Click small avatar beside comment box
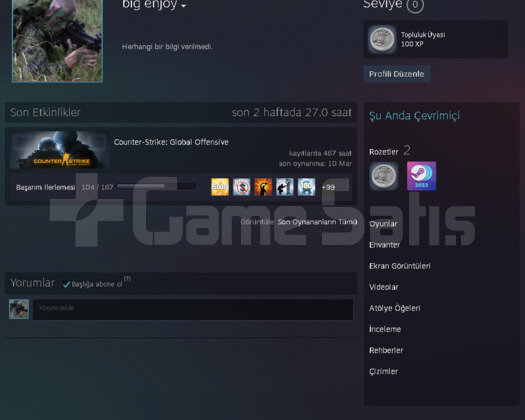The image size is (525, 420). [x=19, y=309]
